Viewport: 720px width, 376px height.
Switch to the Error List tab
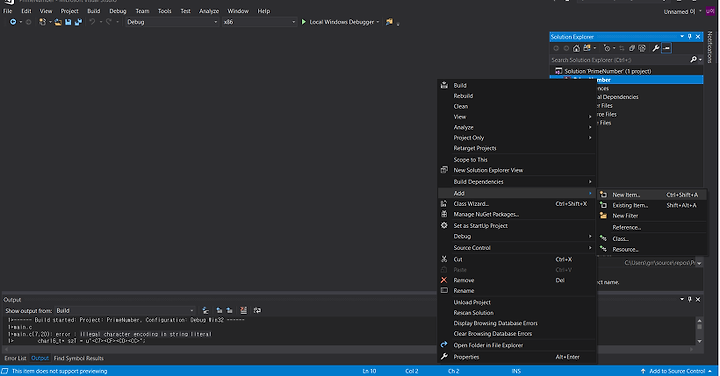(15, 359)
